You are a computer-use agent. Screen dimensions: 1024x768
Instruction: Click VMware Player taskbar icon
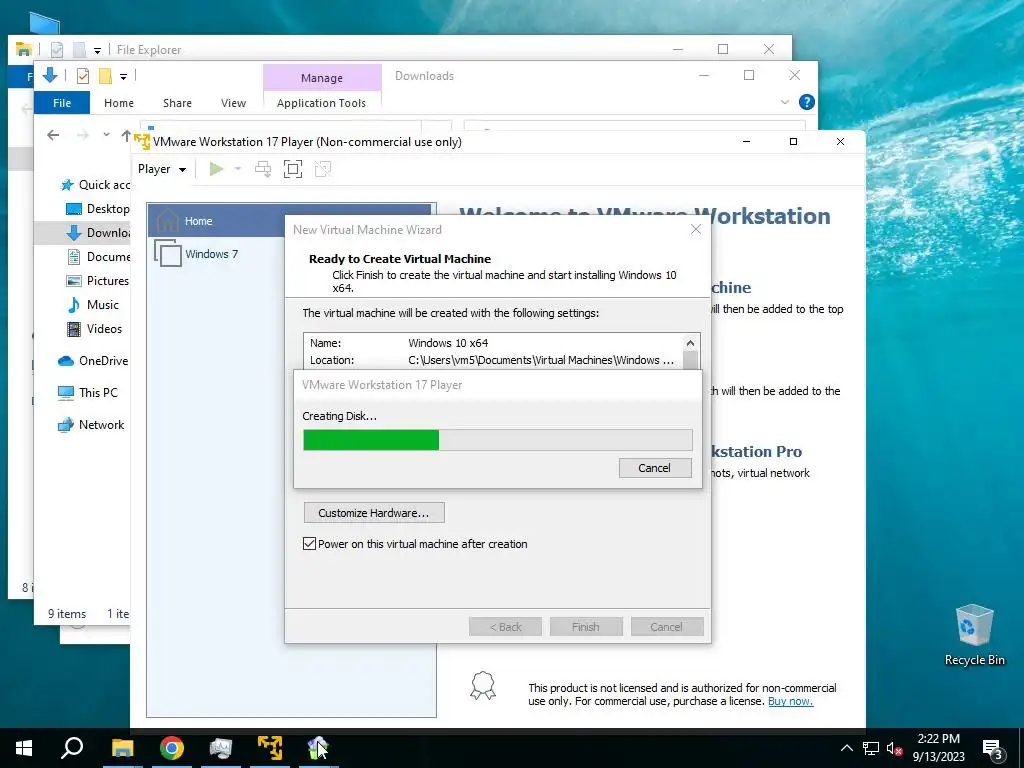(x=270, y=748)
